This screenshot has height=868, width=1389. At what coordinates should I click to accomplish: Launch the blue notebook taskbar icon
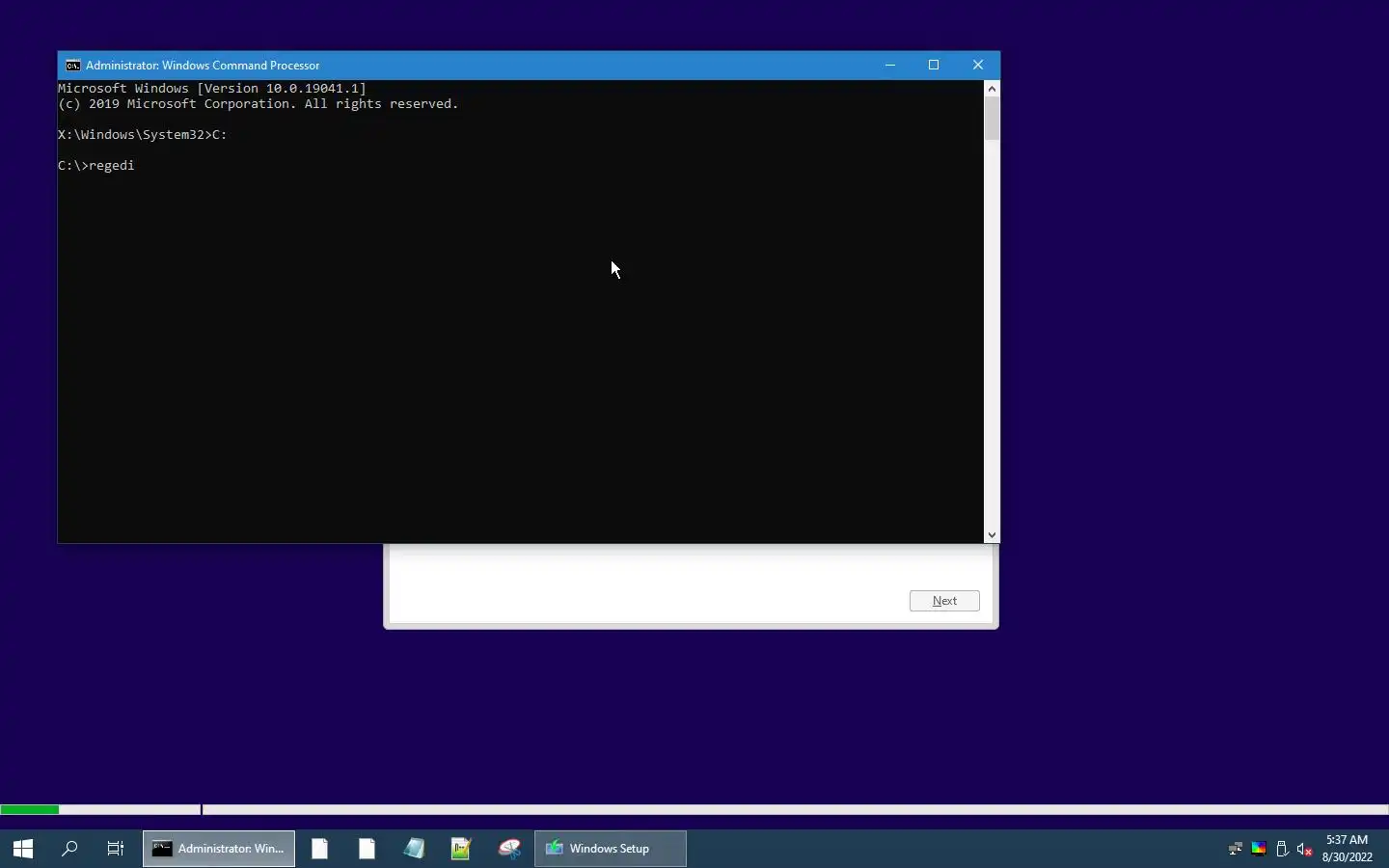415,849
